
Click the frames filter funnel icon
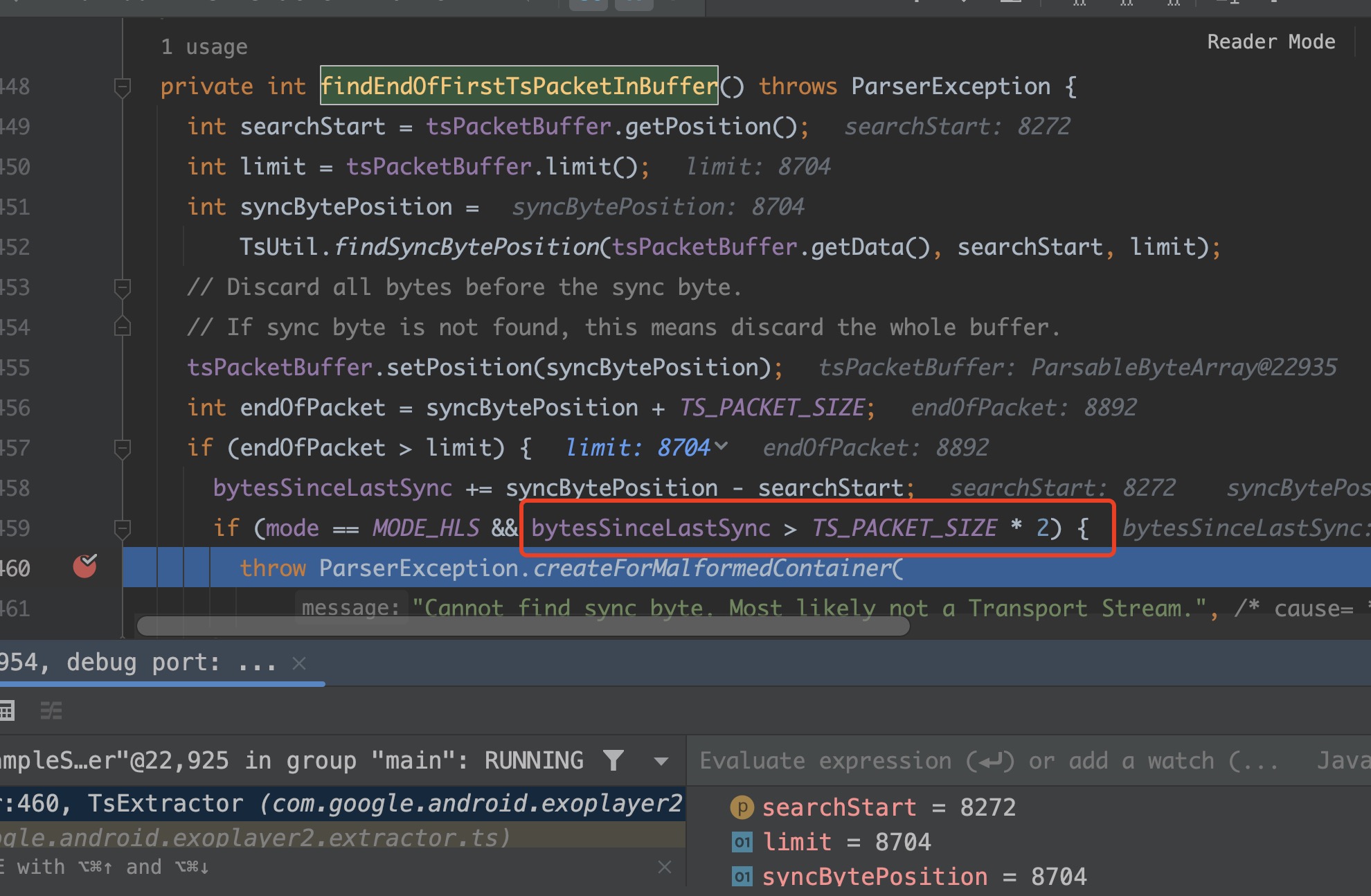point(613,760)
